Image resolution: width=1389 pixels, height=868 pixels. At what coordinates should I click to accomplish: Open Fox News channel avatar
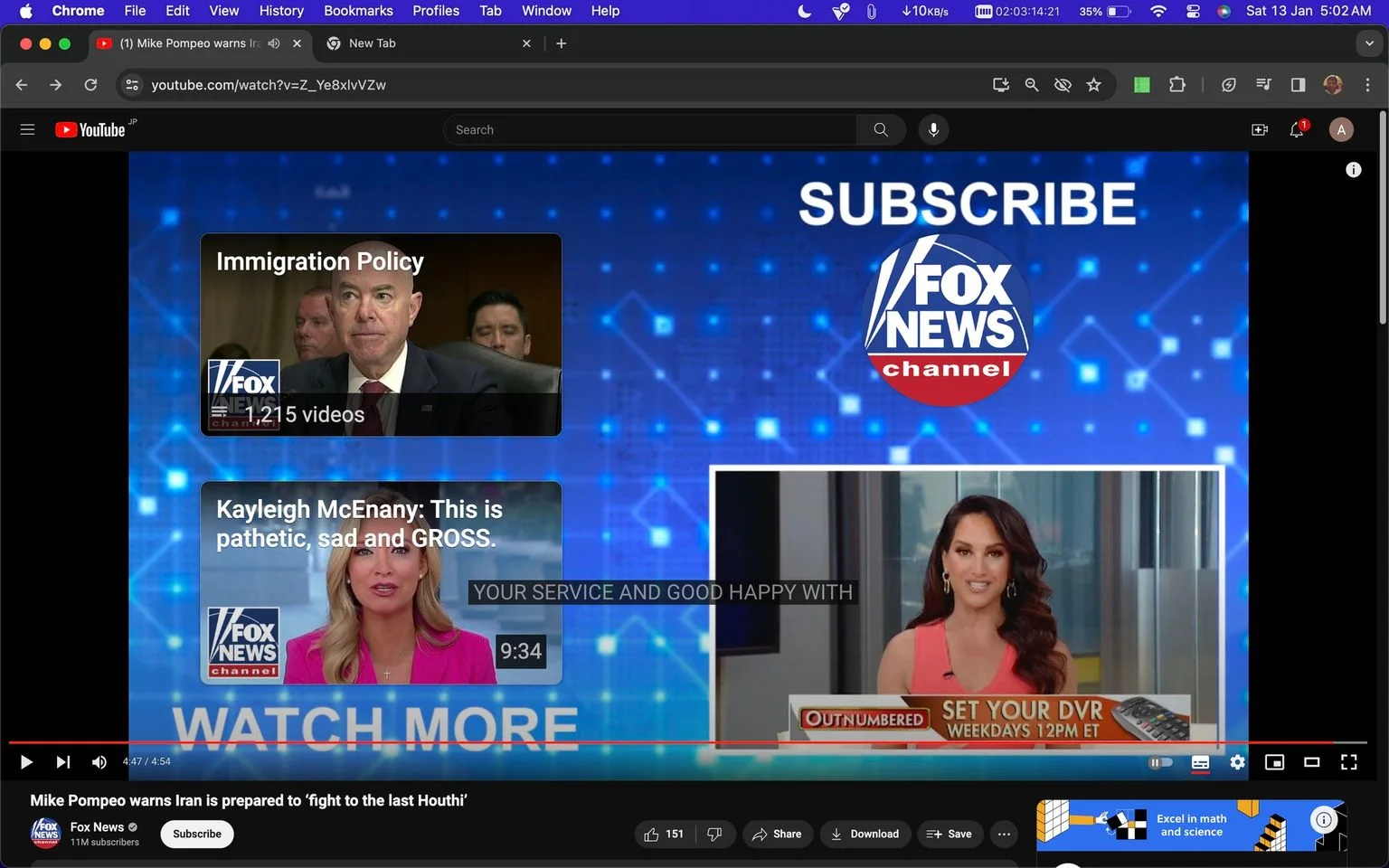point(45,833)
